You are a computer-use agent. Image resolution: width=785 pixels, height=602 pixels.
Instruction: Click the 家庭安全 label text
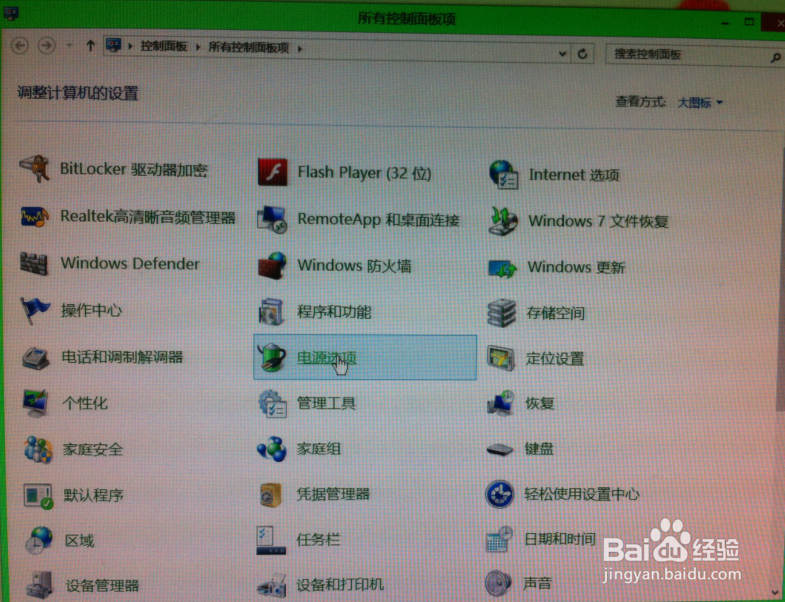click(93, 450)
